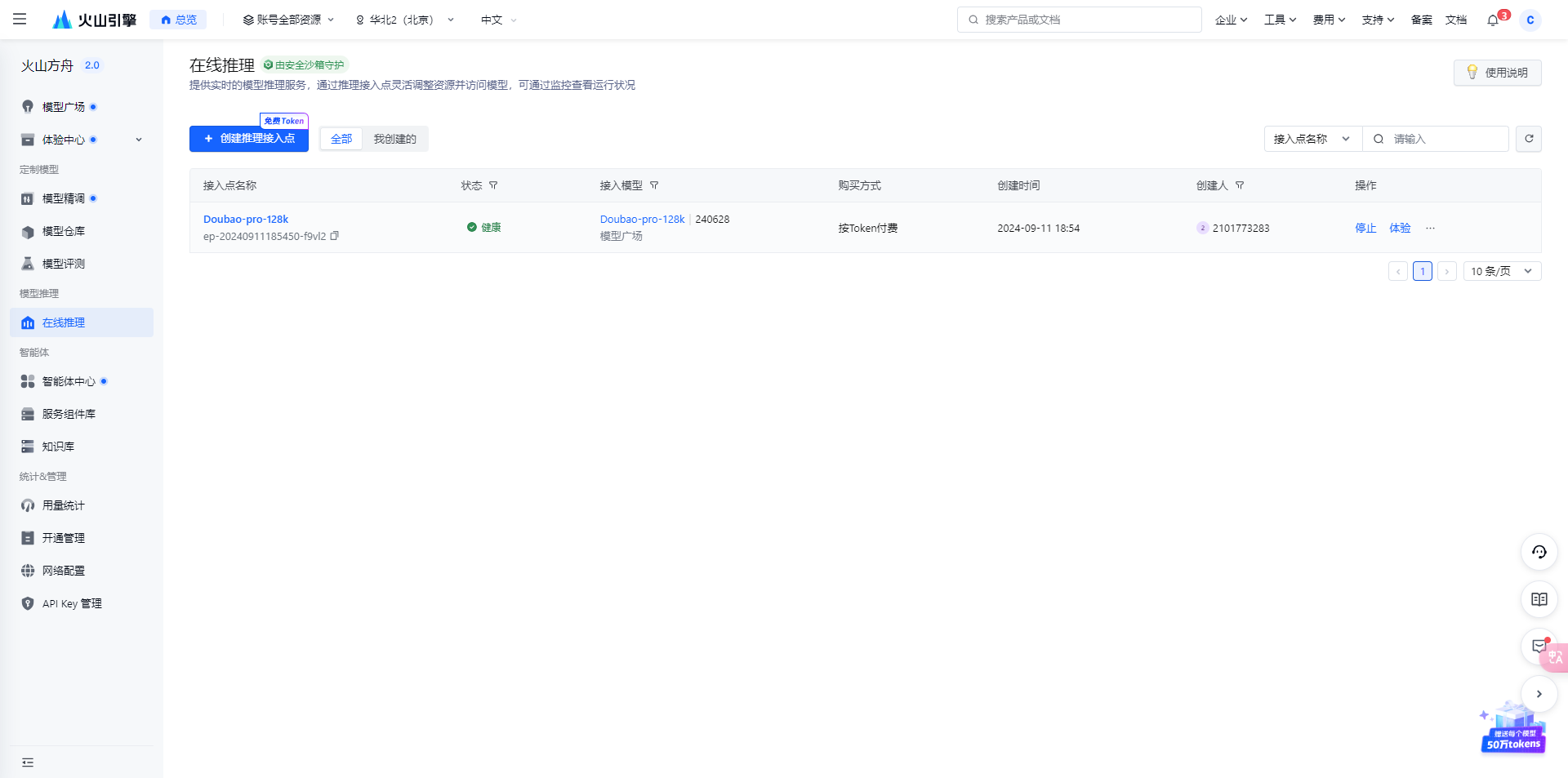Open the 华北2（北京）region dropdown

(x=404, y=20)
